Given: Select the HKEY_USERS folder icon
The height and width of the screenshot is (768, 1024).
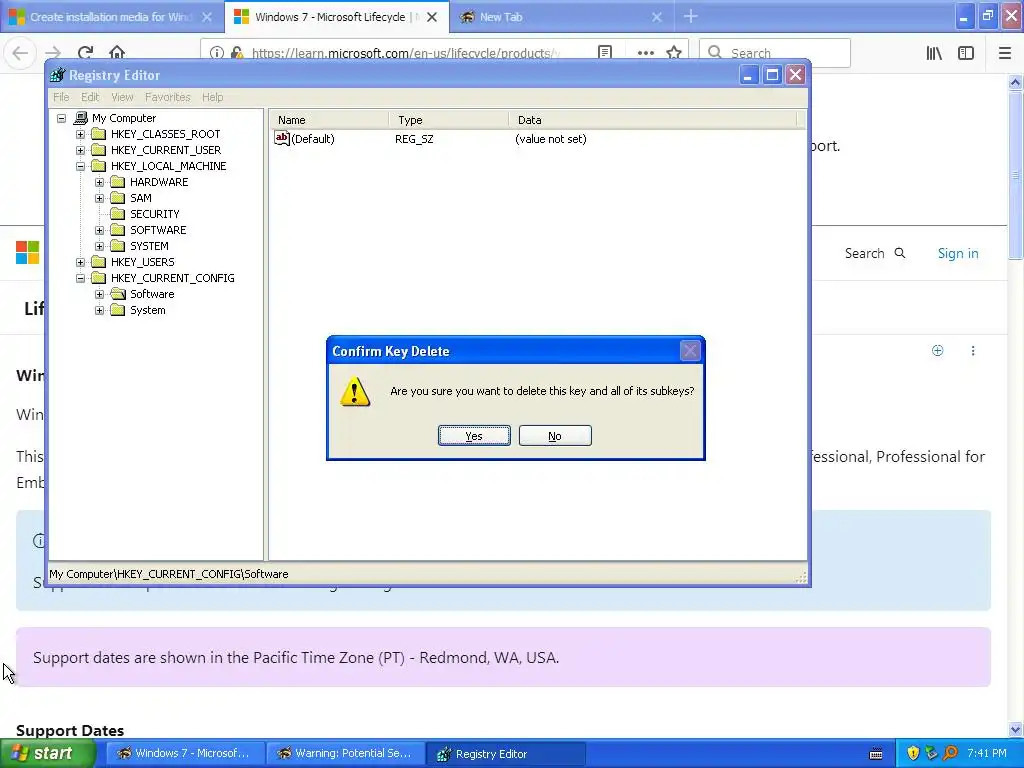Looking at the screenshot, I should [x=99, y=262].
